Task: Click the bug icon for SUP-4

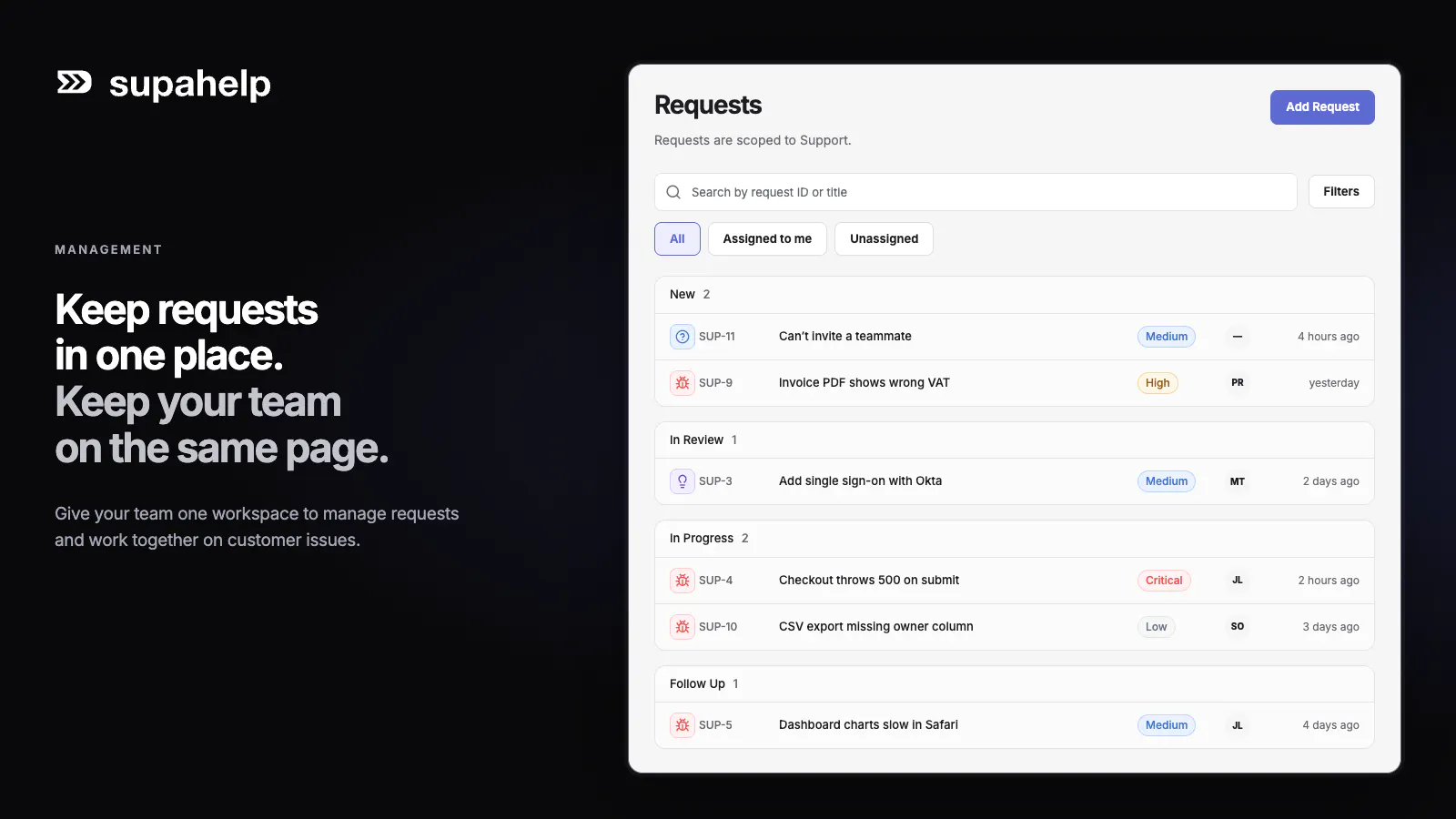Action: 682,581
